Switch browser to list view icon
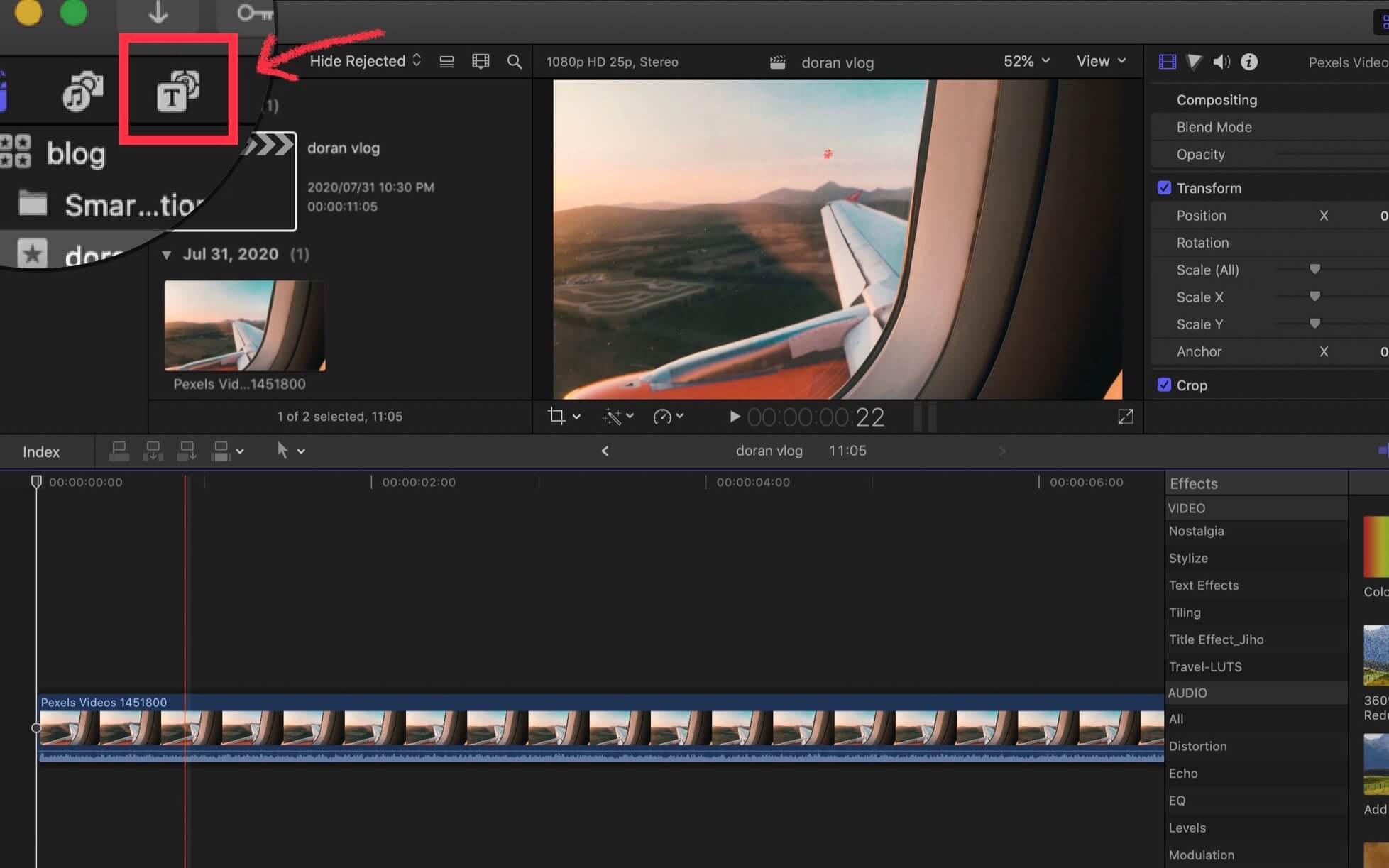This screenshot has height=868, width=1389. coord(446,62)
